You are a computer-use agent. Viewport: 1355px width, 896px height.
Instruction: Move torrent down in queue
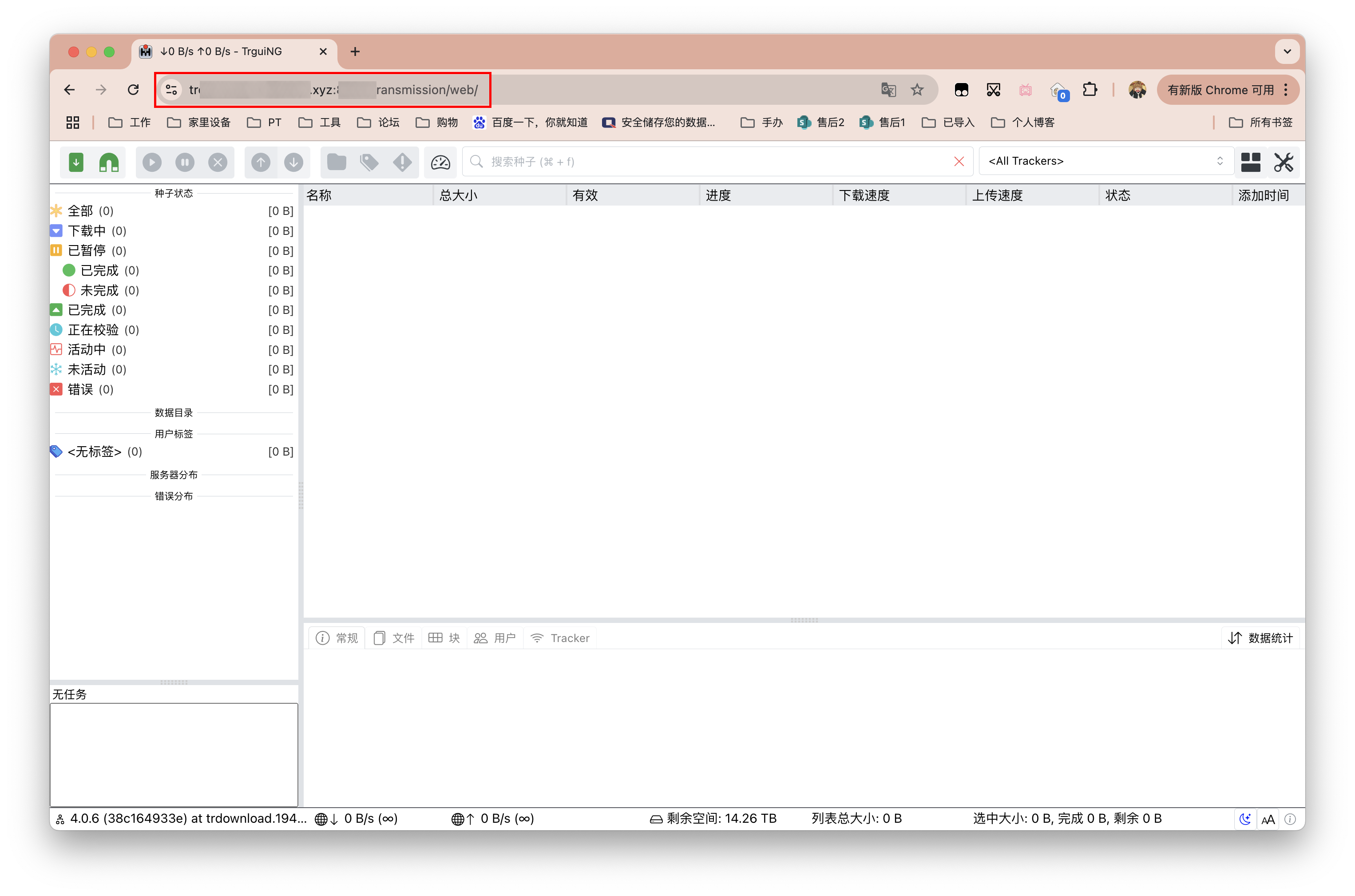click(x=293, y=163)
